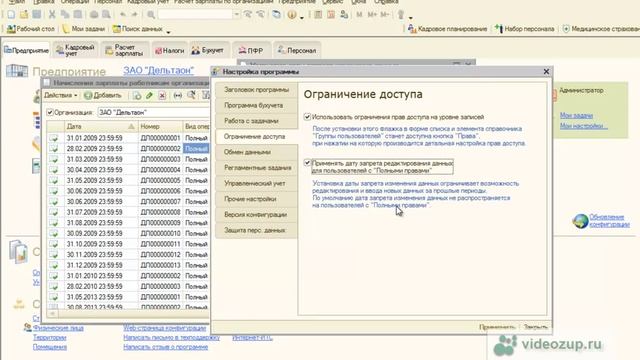Image resolution: width=640 pixels, height=360 pixels.
Task: Click the M memory button in toolbar
Action: click(x=359, y=15)
